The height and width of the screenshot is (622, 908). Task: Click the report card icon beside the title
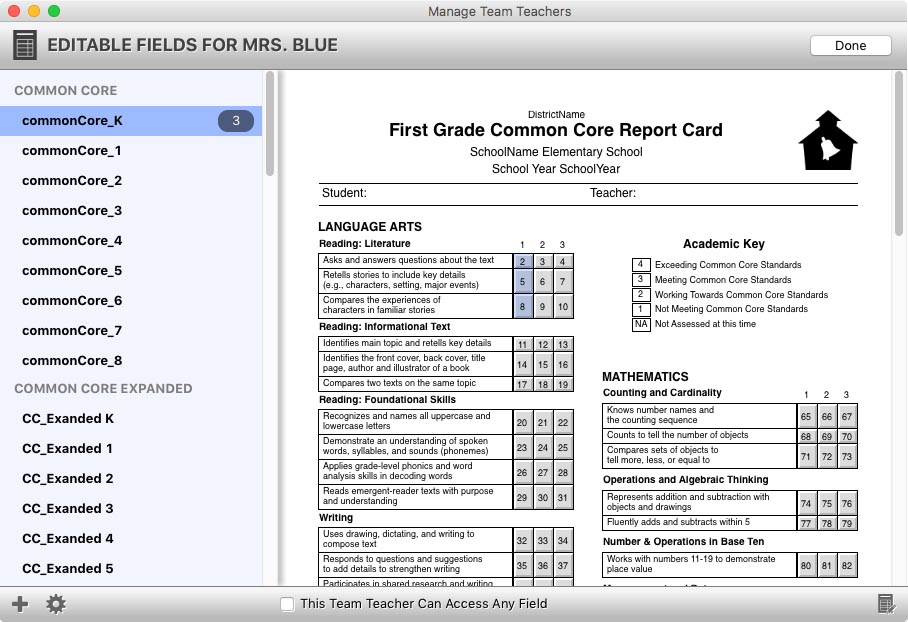click(x=25, y=45)
